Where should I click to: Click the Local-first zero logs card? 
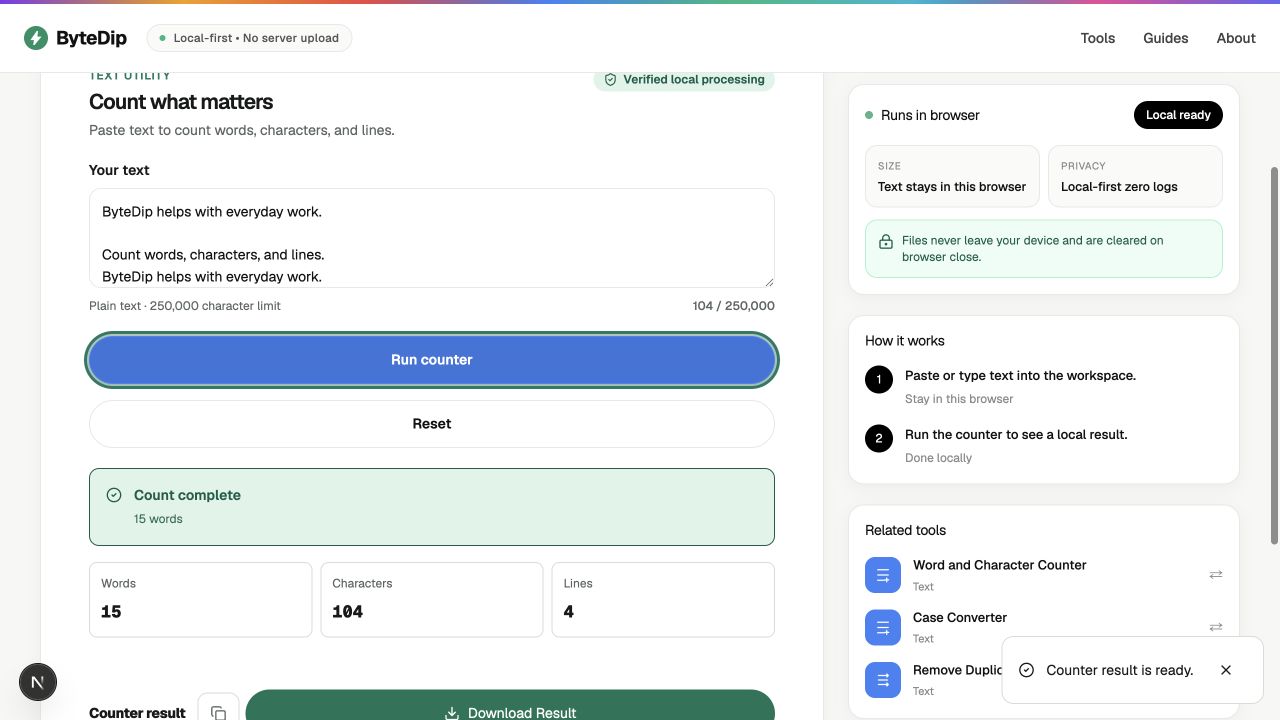(x=1135, y=176)
